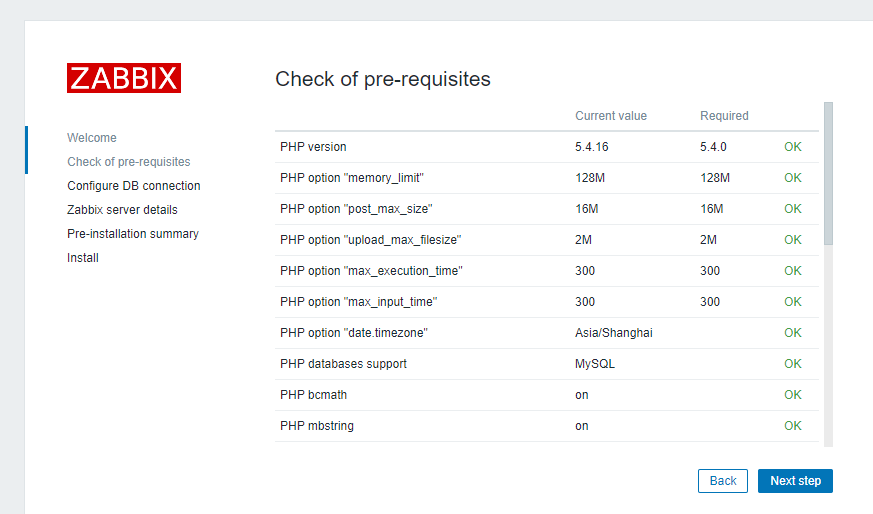Click the OK status for PHP bcmath

click(793, 395)
